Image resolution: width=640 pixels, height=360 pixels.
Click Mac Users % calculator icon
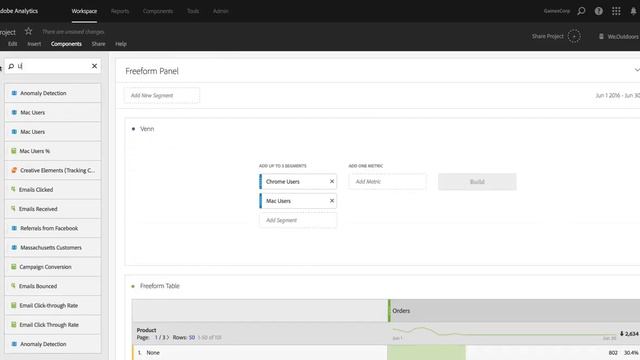pyautogui.click(x=13, y=151)
